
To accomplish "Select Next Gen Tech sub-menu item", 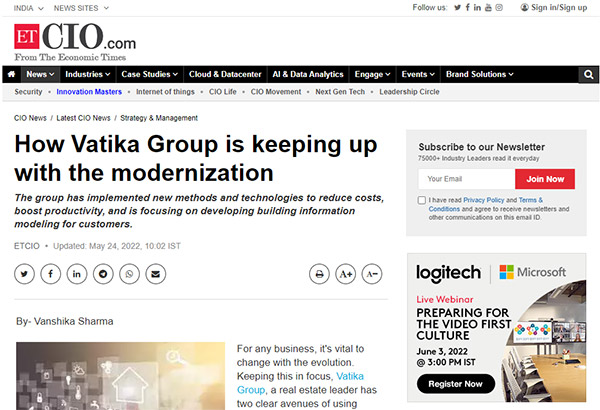I will click(340, 92).
